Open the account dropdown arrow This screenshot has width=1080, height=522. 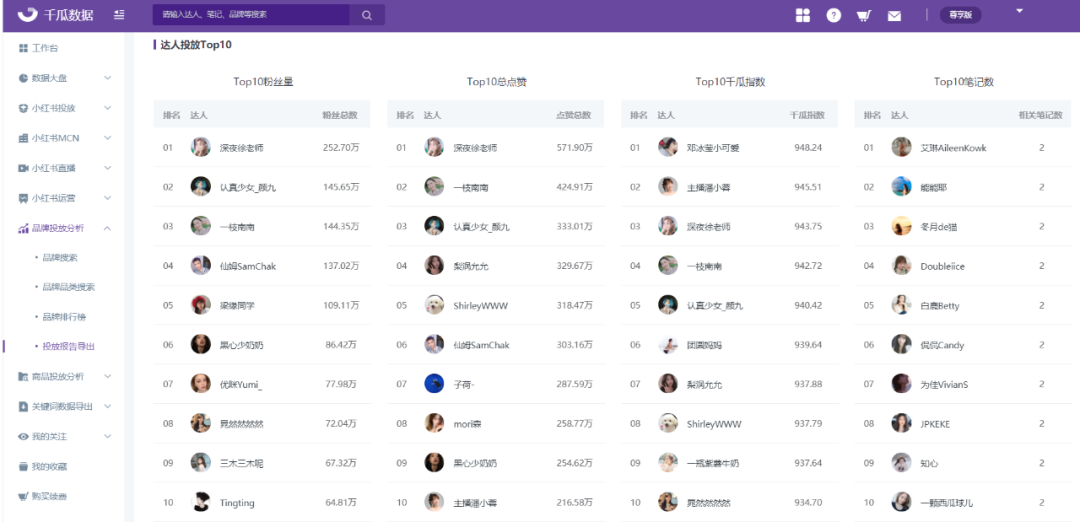coord(1019,11)
